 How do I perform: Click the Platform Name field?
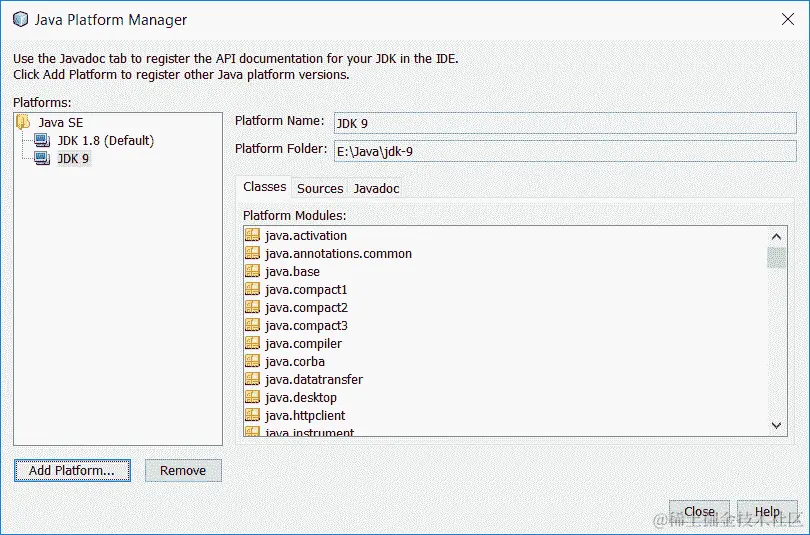tap(565, 123)
